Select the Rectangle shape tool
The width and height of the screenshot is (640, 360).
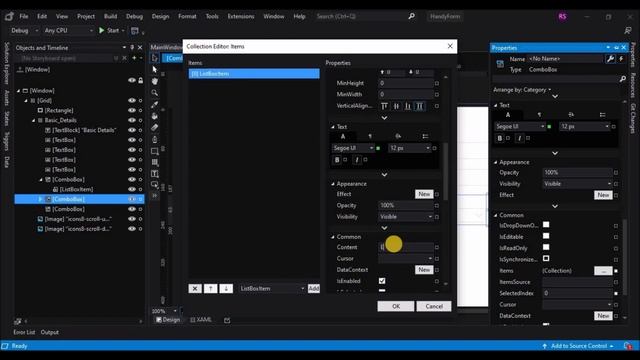click(155, 151)
